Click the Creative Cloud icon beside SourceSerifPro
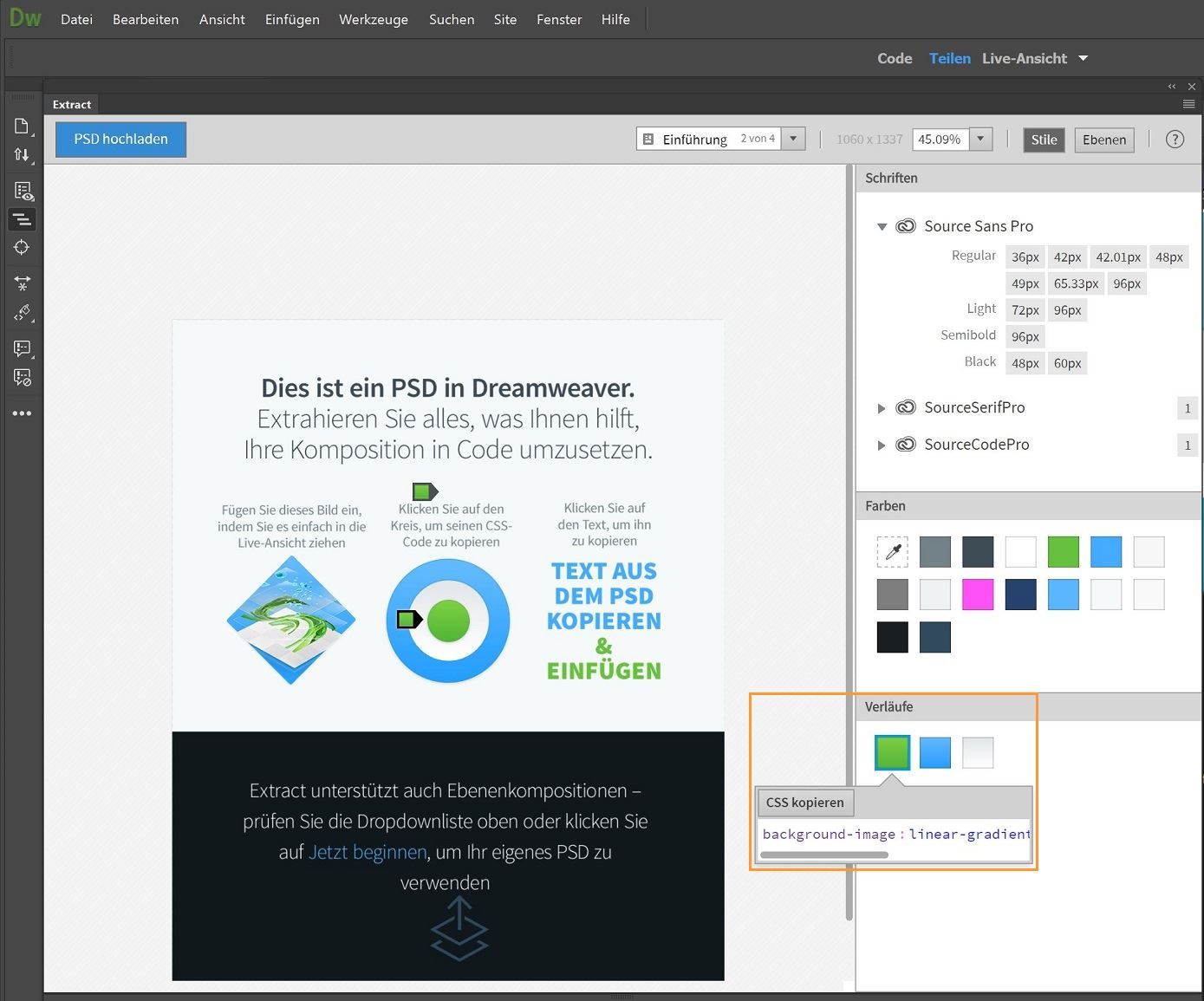Image resolution: width=1204 pixels, height=1001 pixels. 906,407
